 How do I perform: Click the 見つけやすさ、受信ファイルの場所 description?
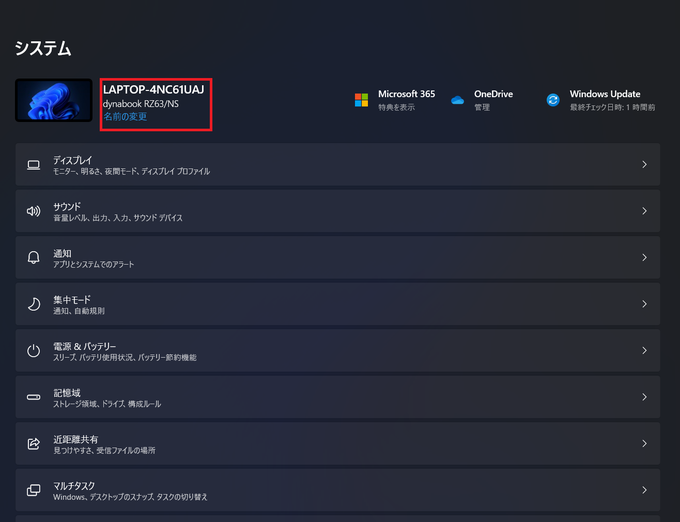(x=104, y=450)
